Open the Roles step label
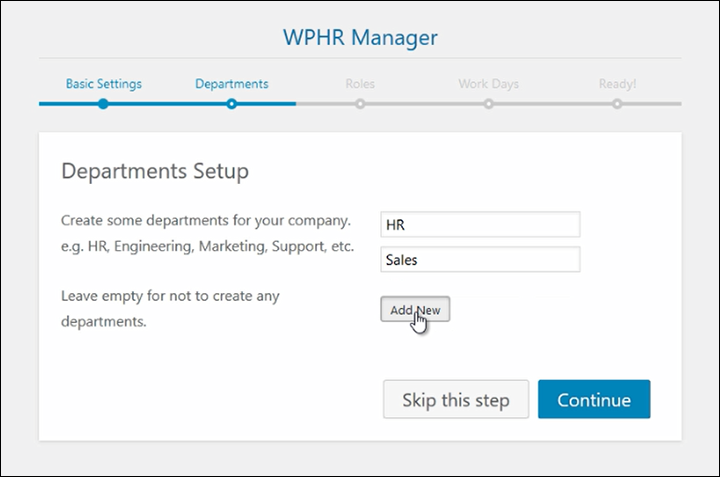This screenshot has width=720, height=477. [x=360, y=84]
